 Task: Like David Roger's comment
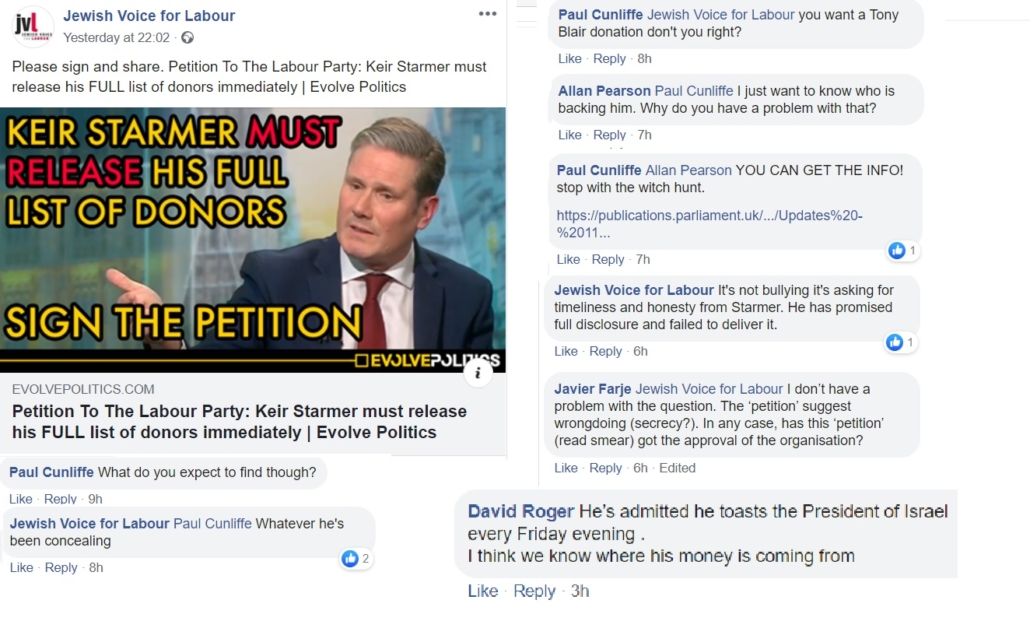click(483, 591)
